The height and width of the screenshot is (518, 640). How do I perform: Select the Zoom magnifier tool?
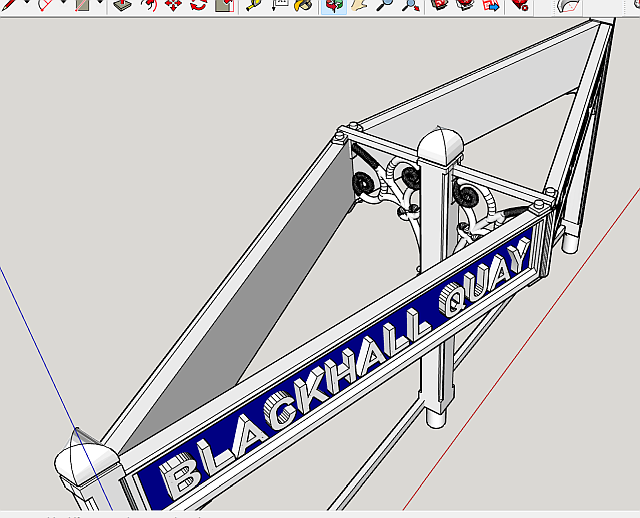pyautogui.click(x=385, y=5)
